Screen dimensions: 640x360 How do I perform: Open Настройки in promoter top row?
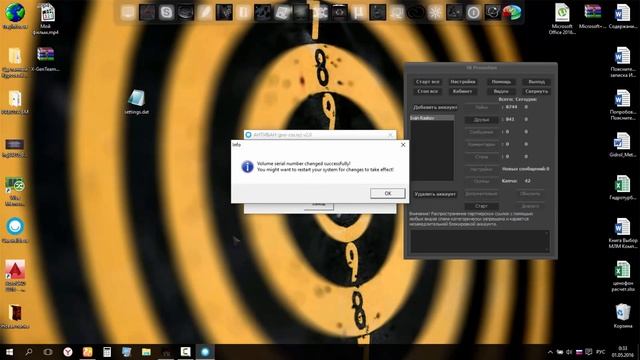[x=463, y=82]
